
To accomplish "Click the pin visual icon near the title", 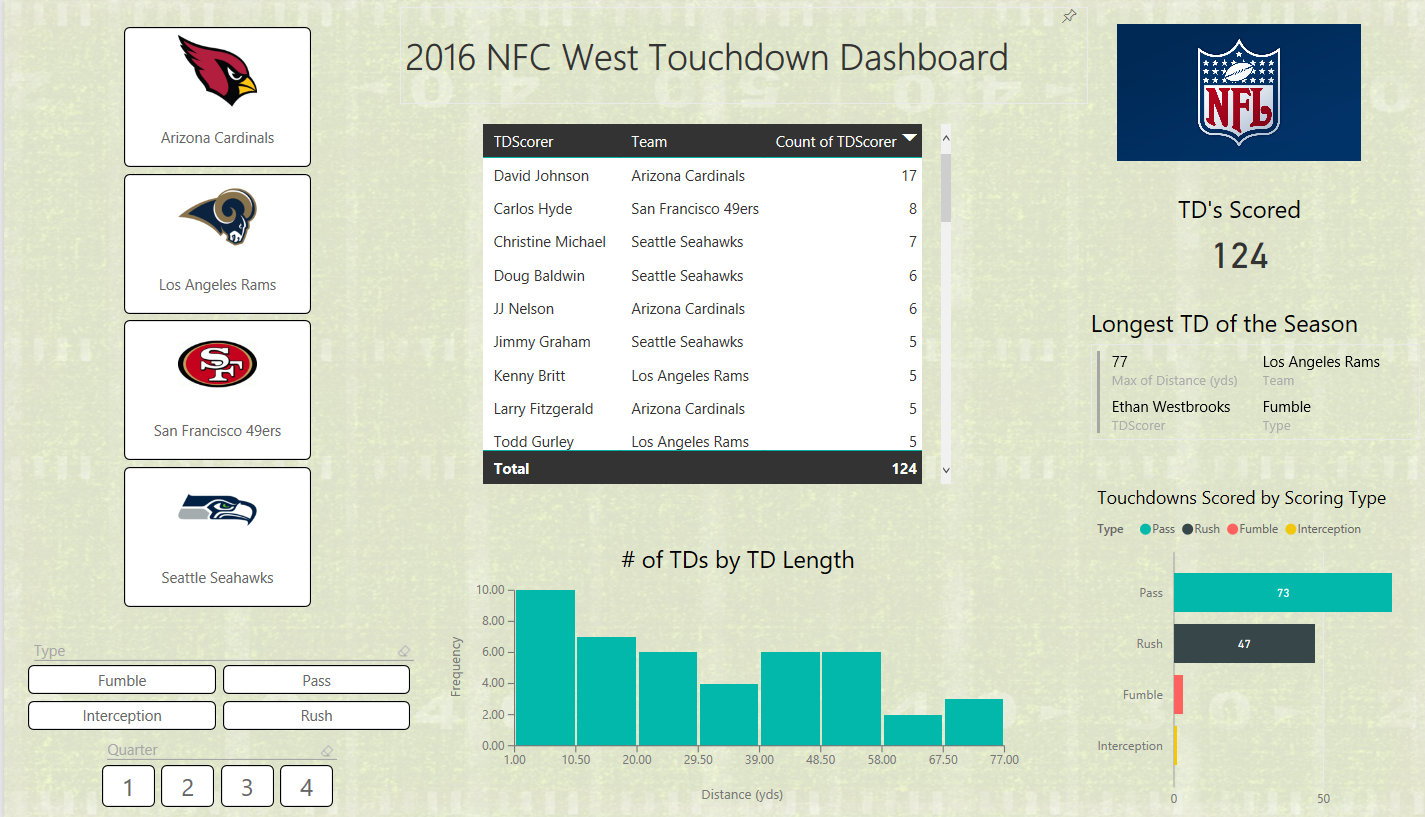I will pyautogui.click(x=1069, y=16).
